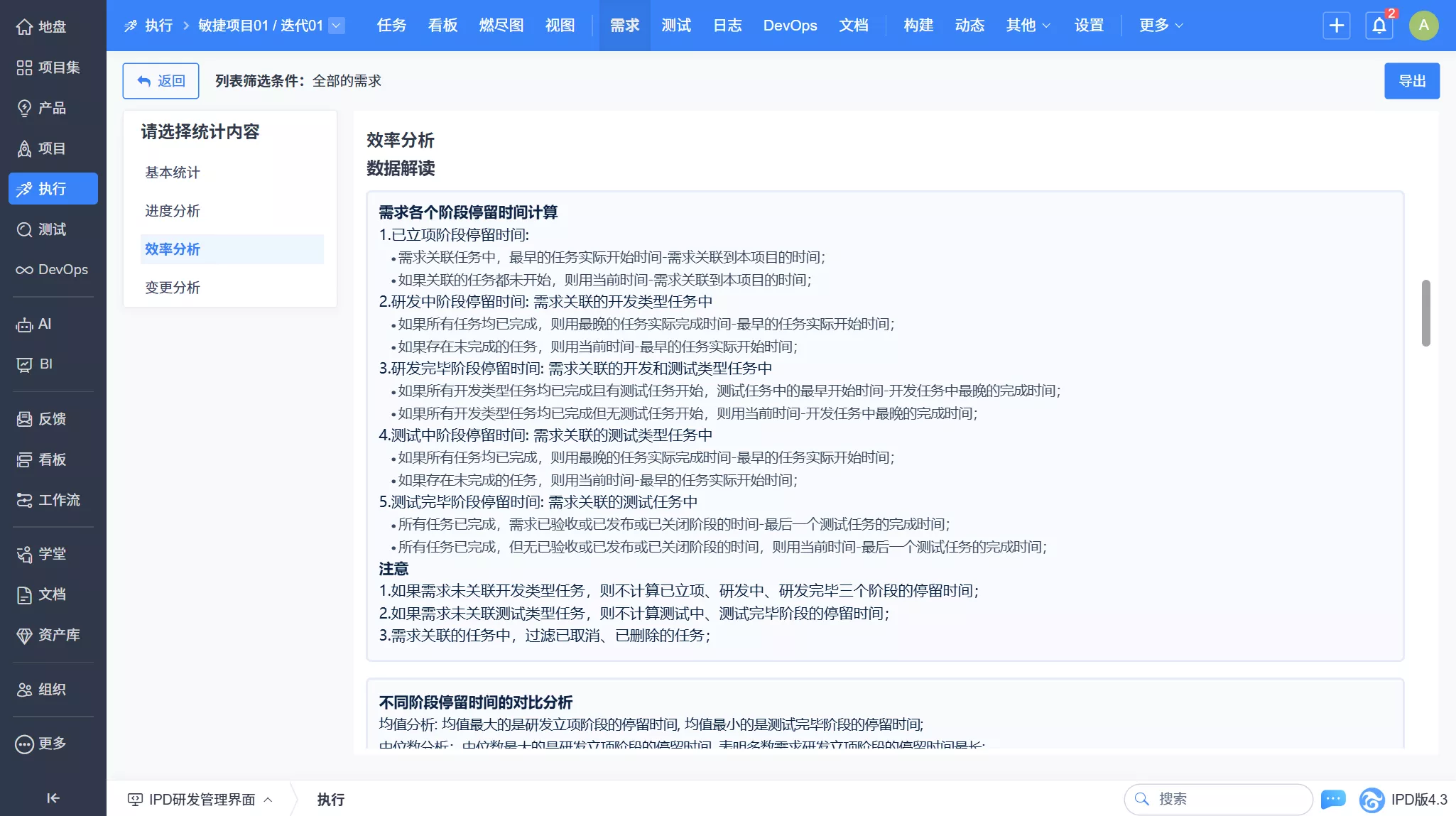Select the 项目集 sidebar icon

tap(53, 67)
